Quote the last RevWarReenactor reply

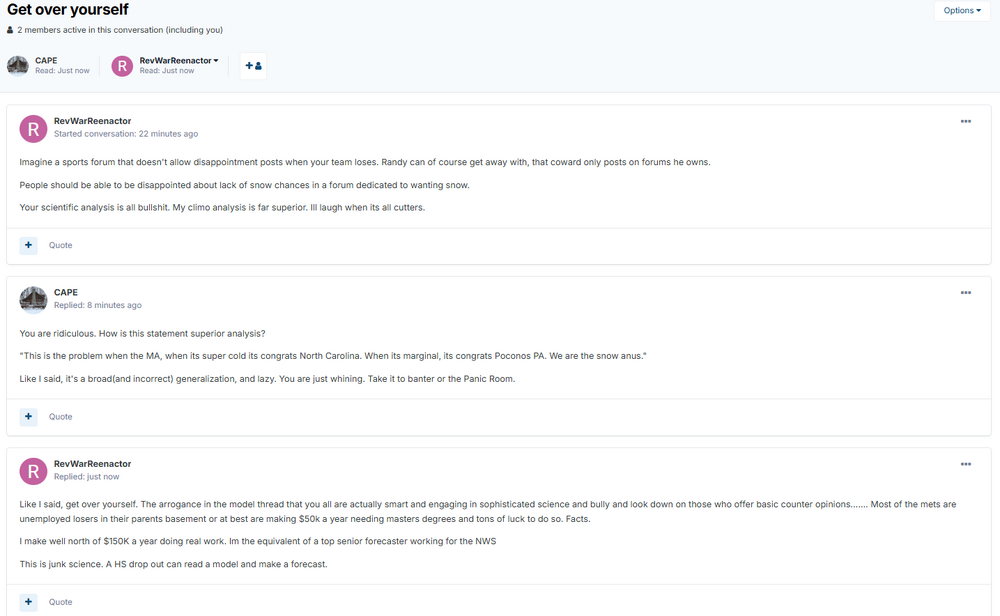61,602
